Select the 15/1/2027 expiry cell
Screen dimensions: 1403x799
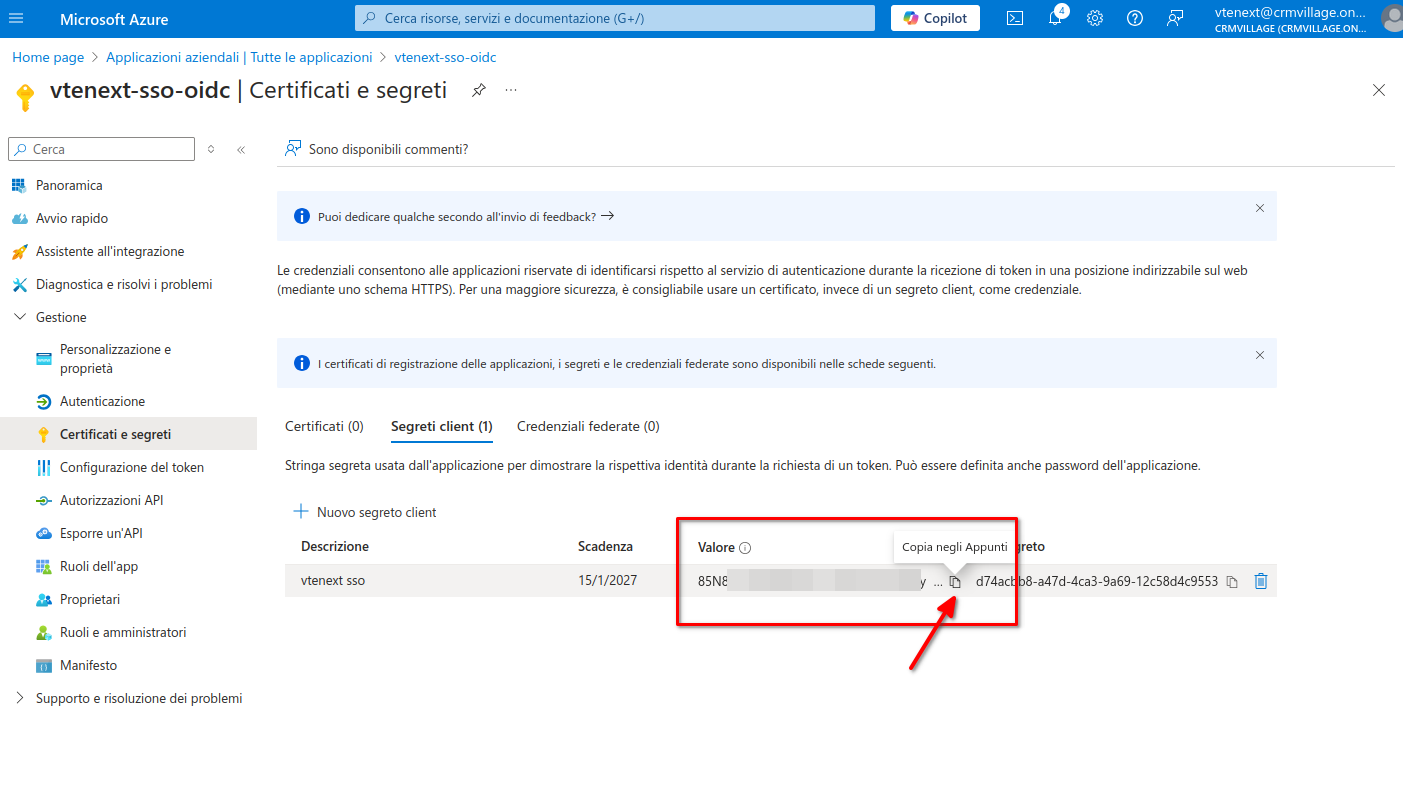[x=607, y=580]
